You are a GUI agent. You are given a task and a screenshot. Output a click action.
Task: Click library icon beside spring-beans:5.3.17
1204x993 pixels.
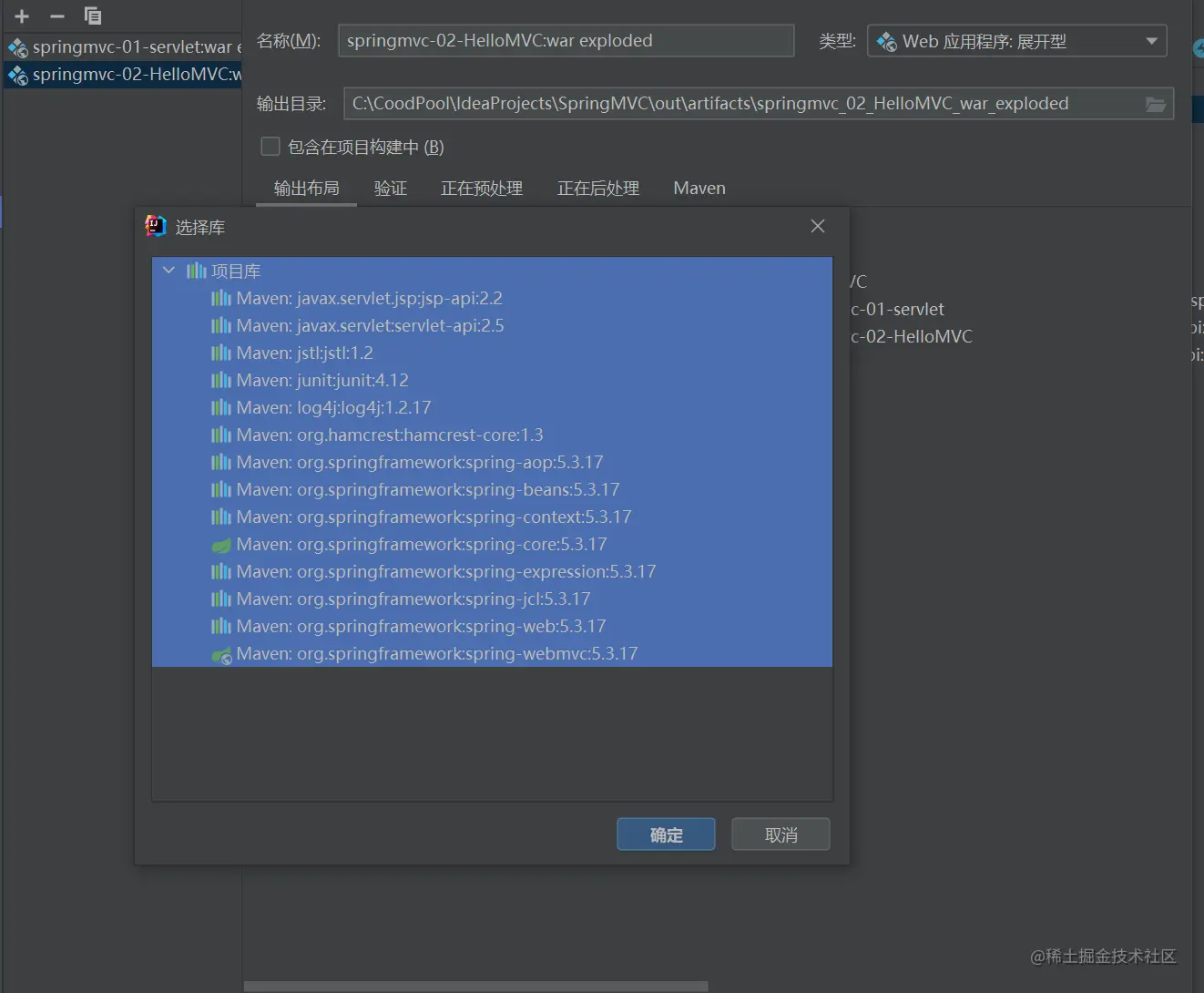tap(221, 490)
